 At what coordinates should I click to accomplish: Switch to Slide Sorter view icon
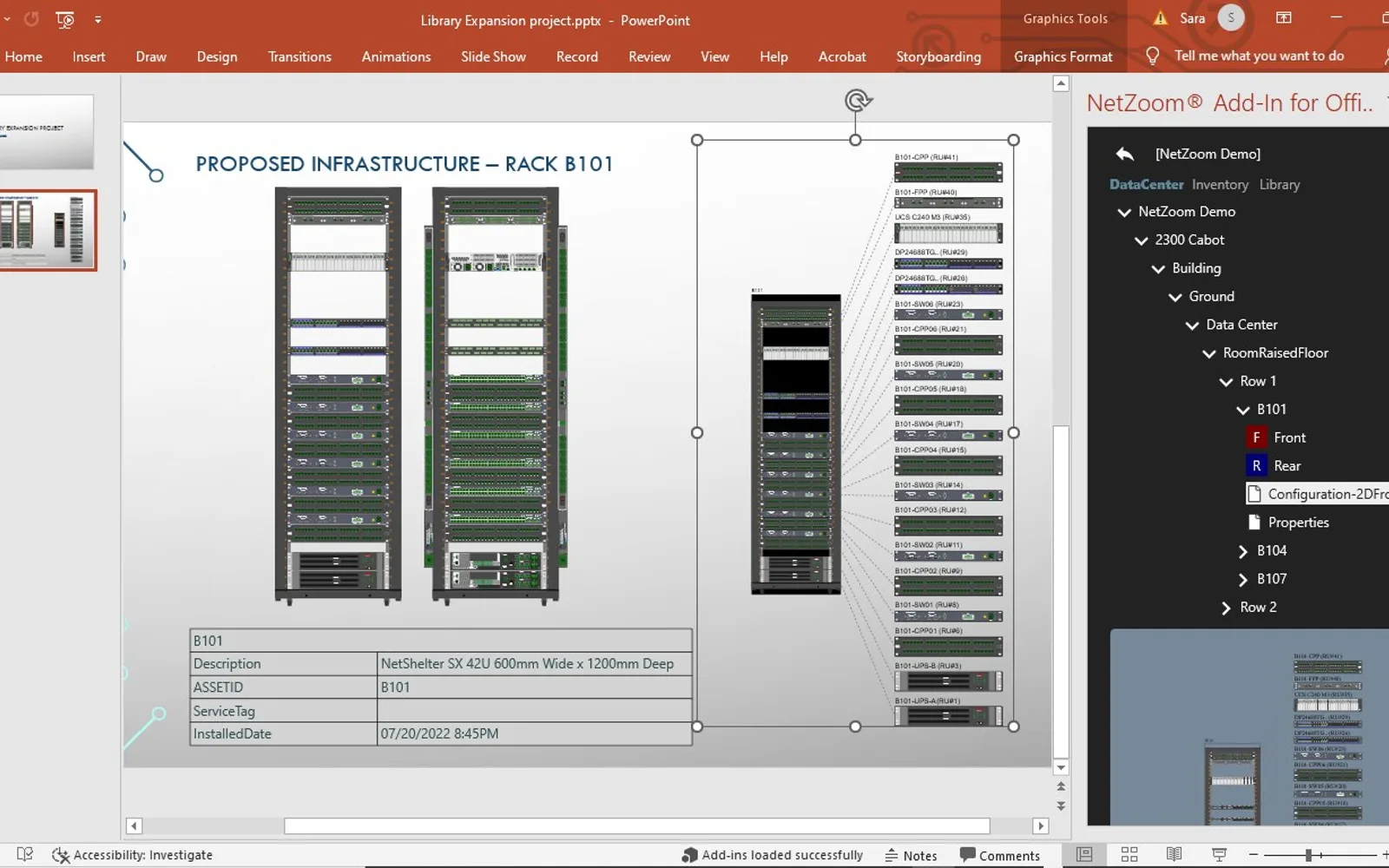pyautogui.click(x=1129, y=855)
